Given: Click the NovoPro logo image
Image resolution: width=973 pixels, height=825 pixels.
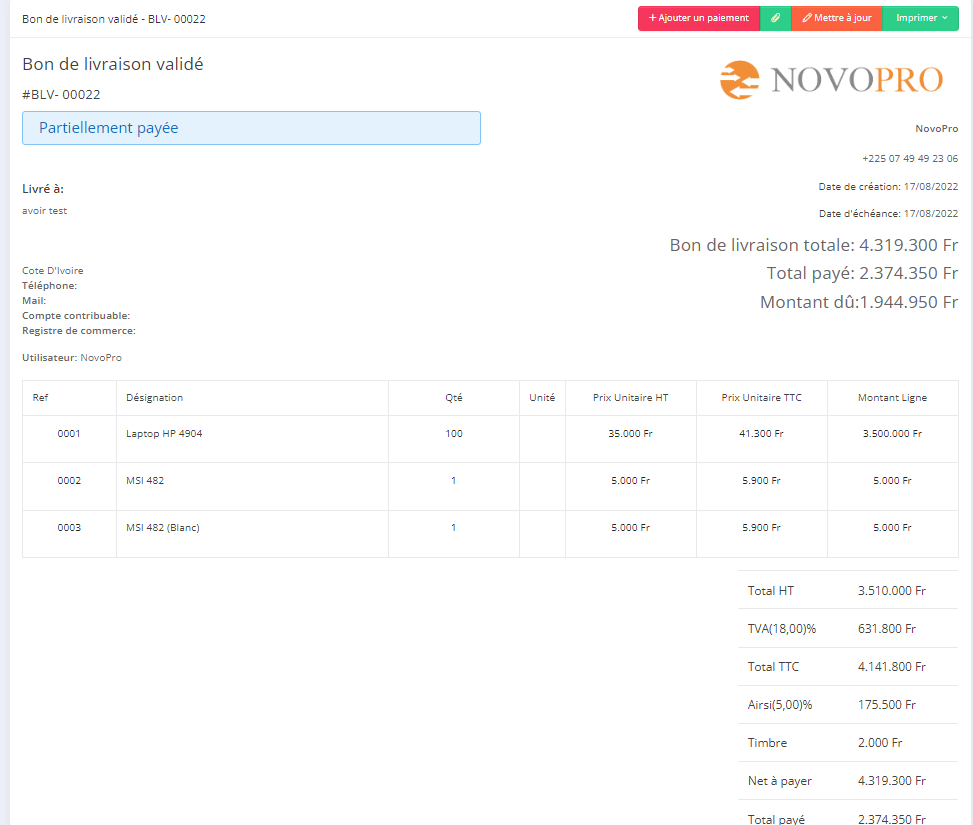Looking at the screenshot, I should point(831,80).
